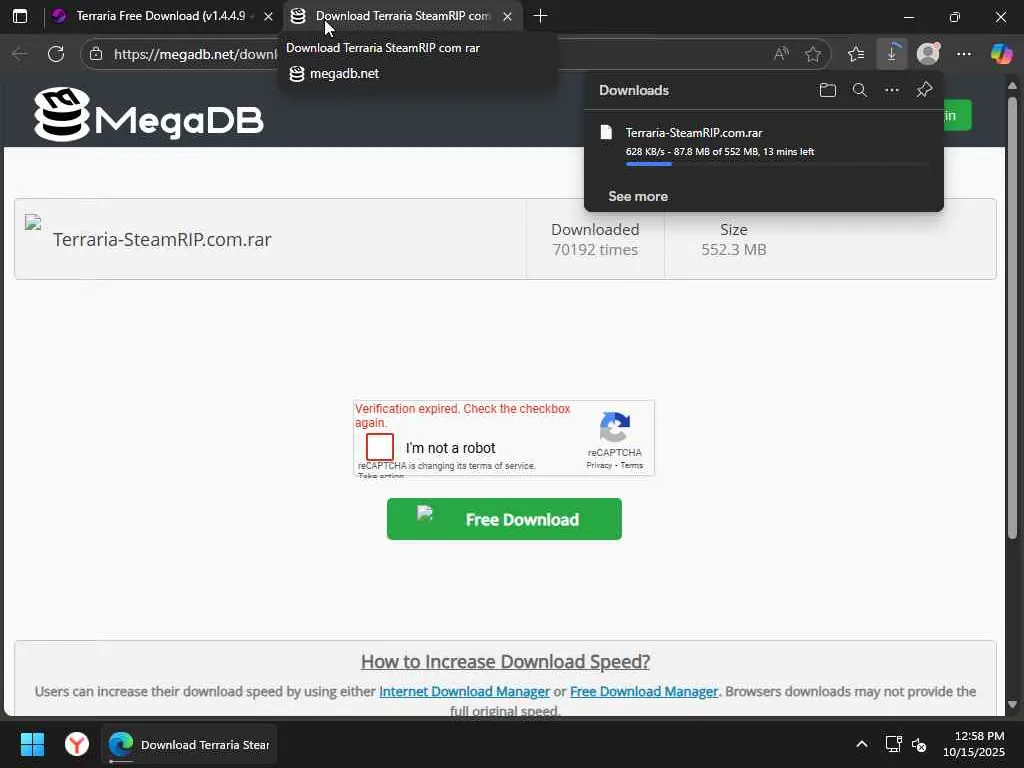
Task: Open the tab actions menu icon
Action: coord(20,16)
